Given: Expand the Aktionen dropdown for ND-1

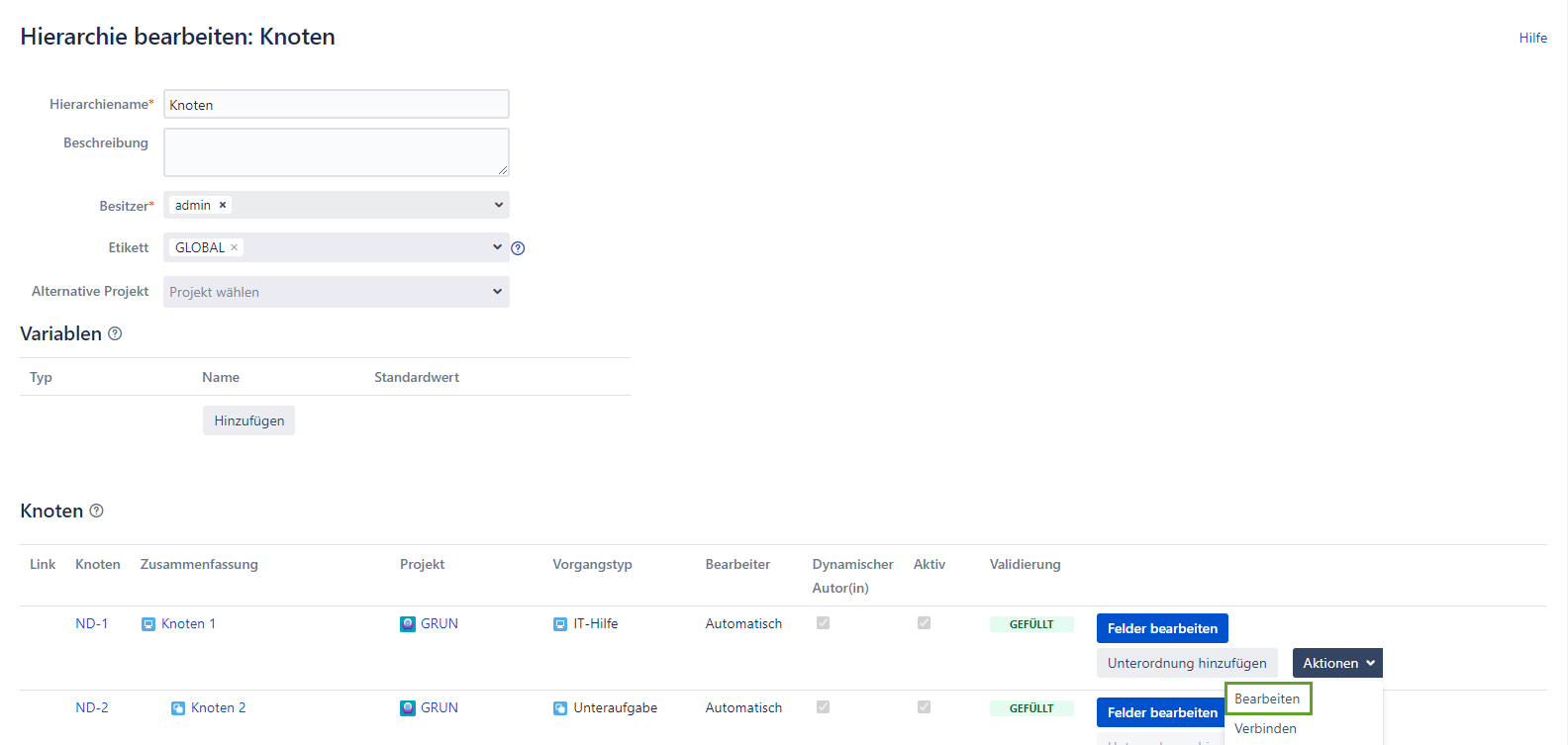Looking at the screenshot, I should tap(1337, 663).
